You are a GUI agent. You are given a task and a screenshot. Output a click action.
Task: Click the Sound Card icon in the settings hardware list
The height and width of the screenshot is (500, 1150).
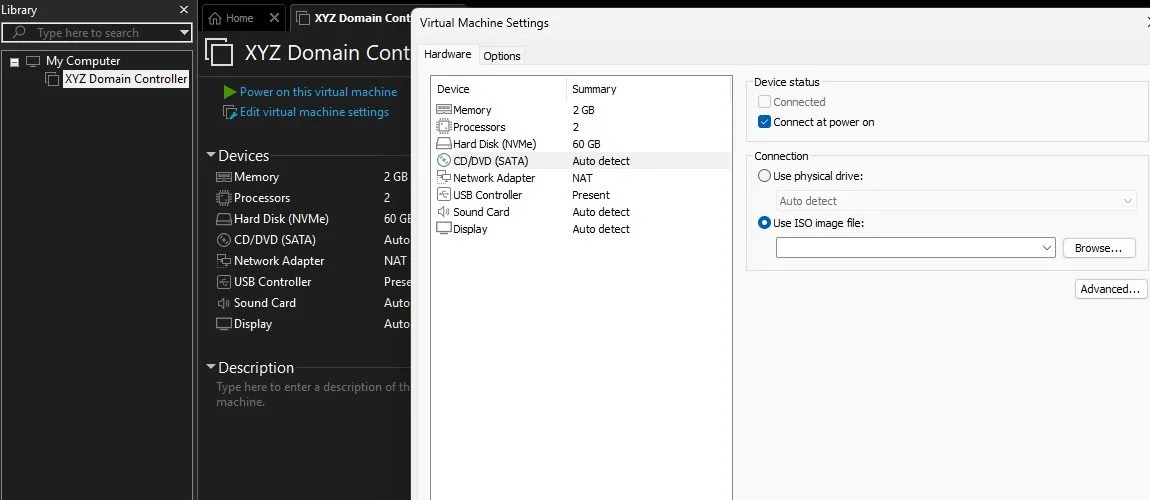444,212
